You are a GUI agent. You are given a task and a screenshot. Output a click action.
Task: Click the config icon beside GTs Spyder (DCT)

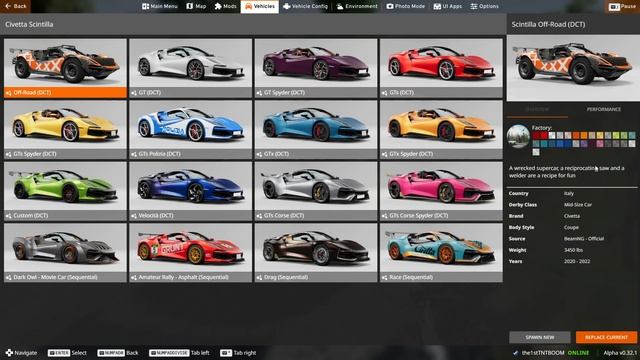click(x=9, y=154)
